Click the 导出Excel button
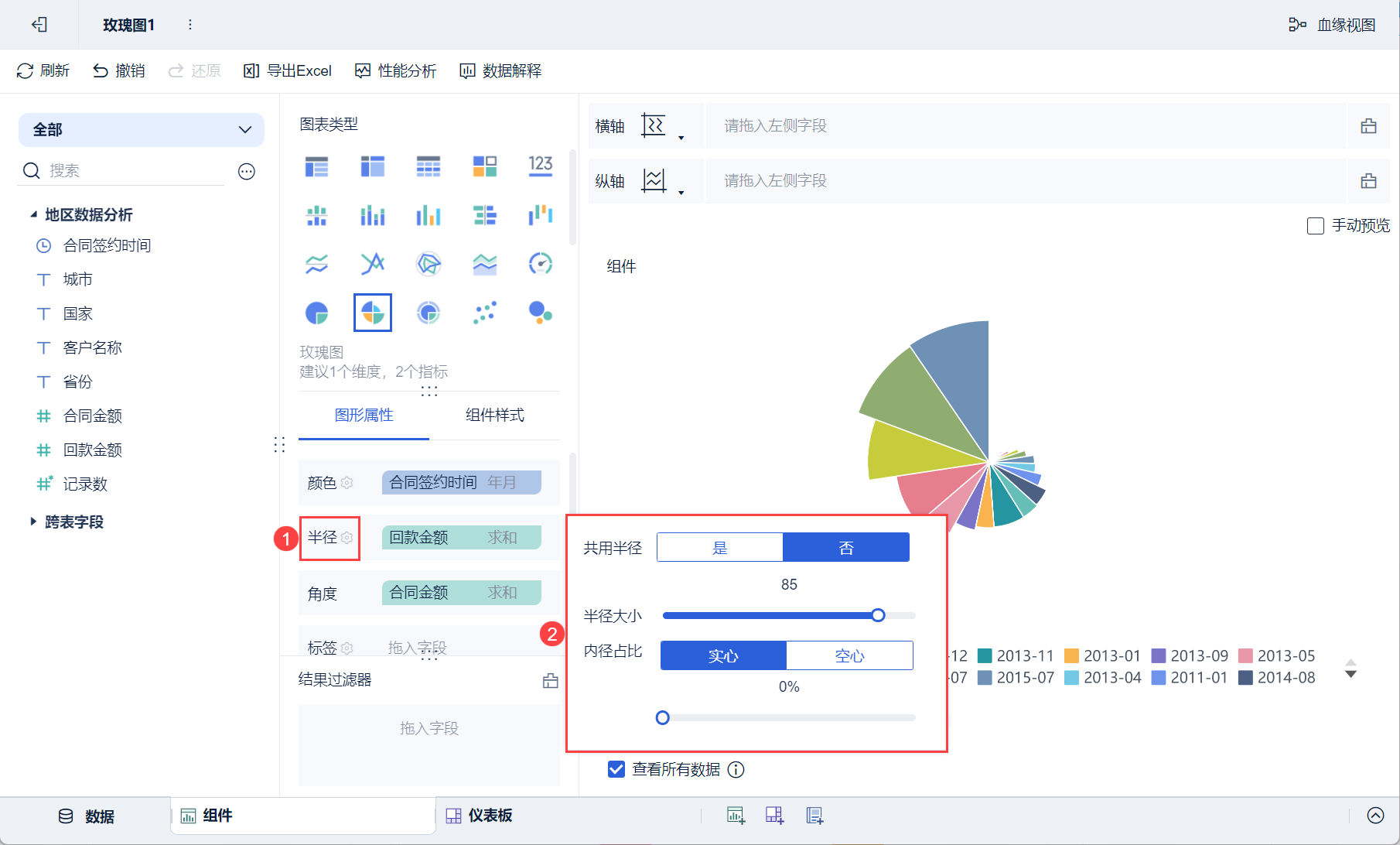This screenshot has height=845, width=1400. (288, 71)
